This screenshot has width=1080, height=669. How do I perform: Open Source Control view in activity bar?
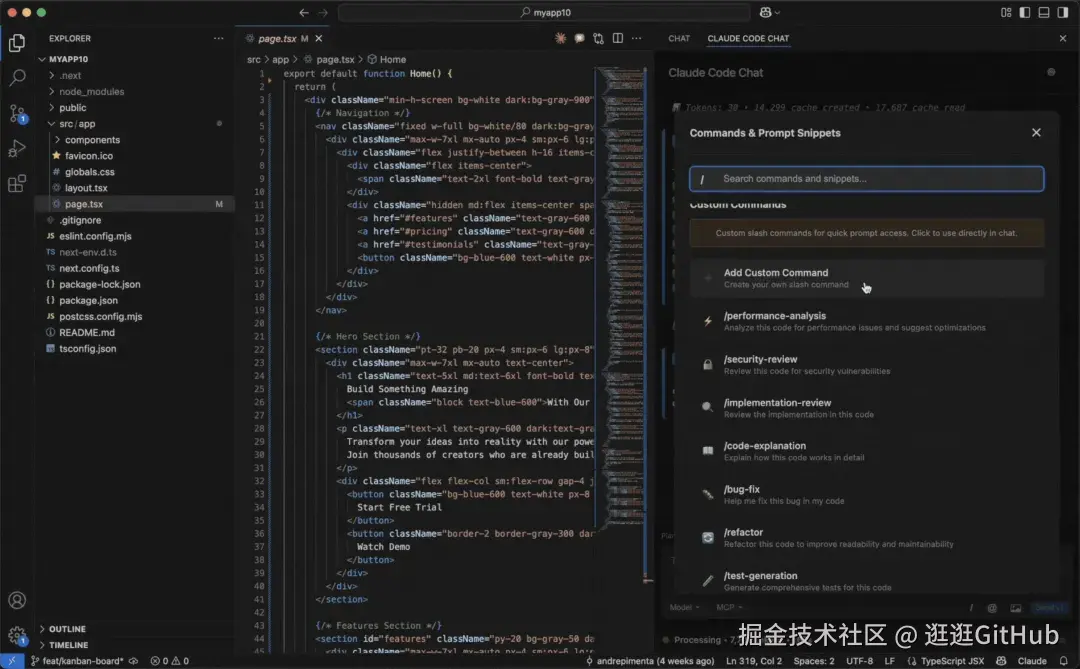(x=17, y=114)
